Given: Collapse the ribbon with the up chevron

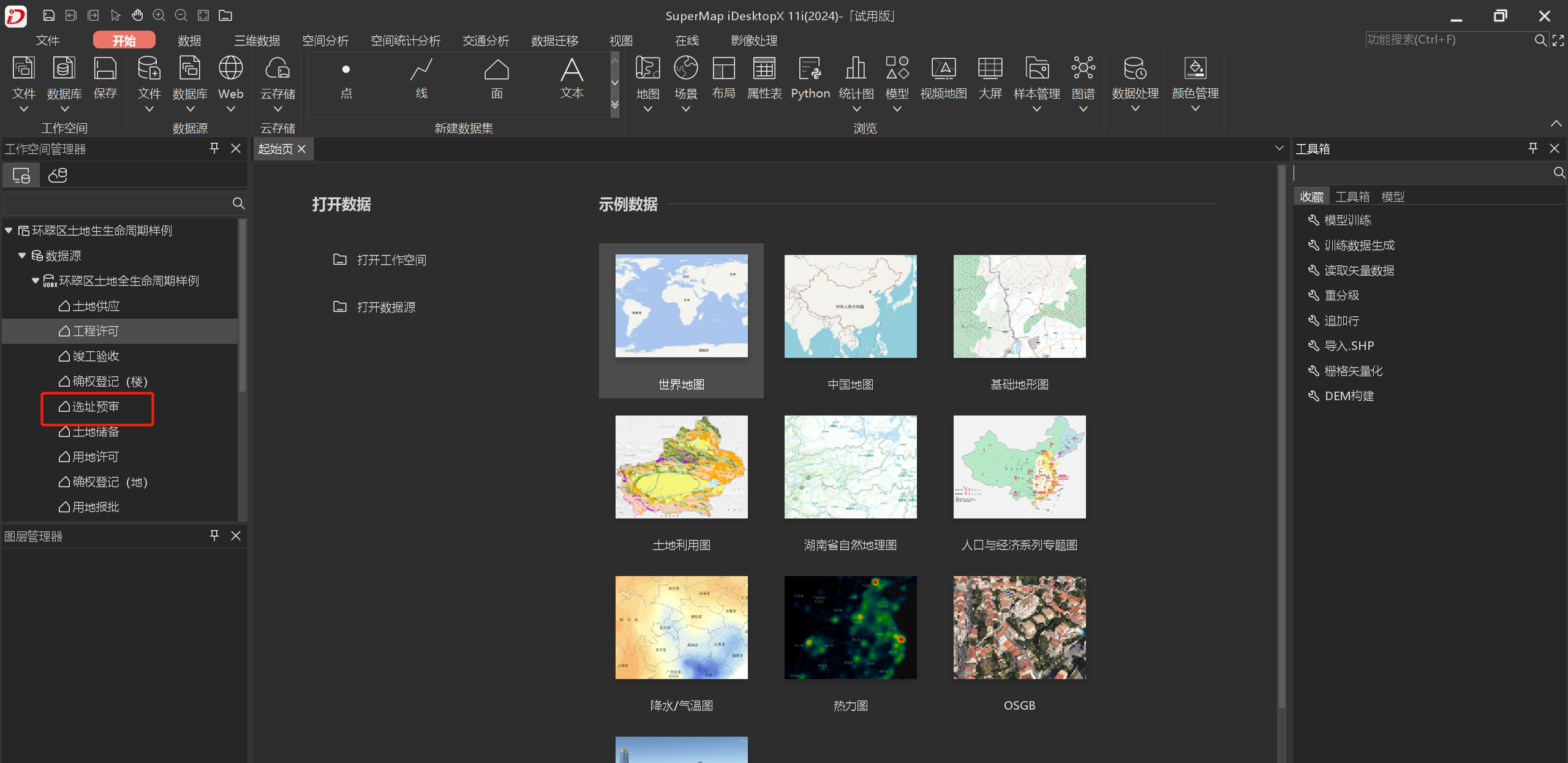Looking at the screenshot, I should coord(1556,124).
